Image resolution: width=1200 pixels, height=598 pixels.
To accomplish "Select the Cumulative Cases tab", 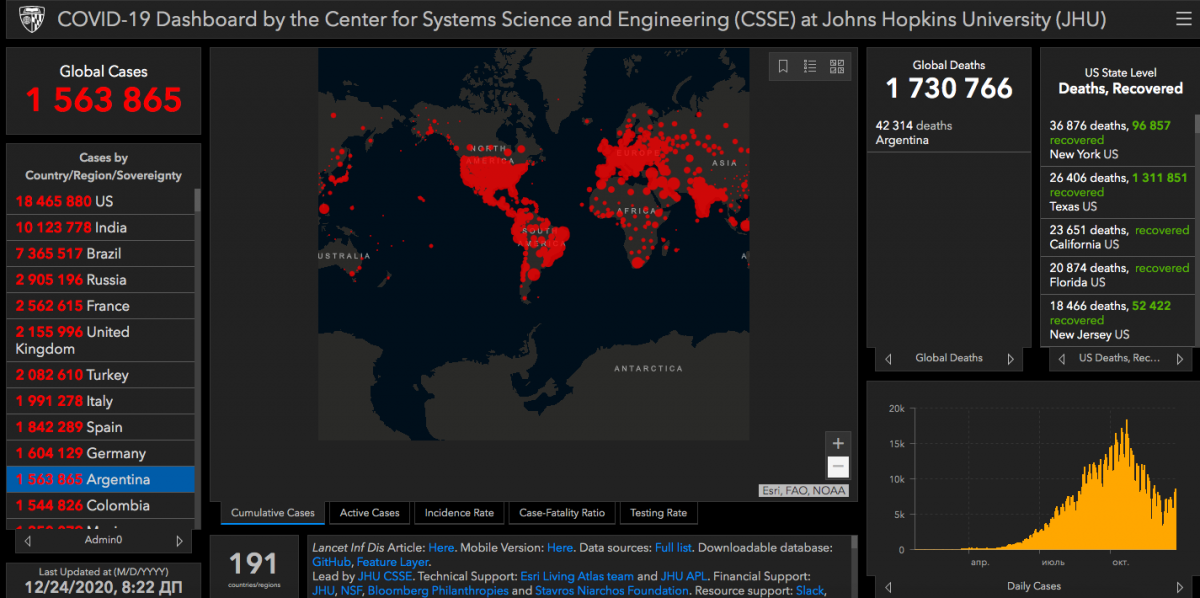I will 273,513.
